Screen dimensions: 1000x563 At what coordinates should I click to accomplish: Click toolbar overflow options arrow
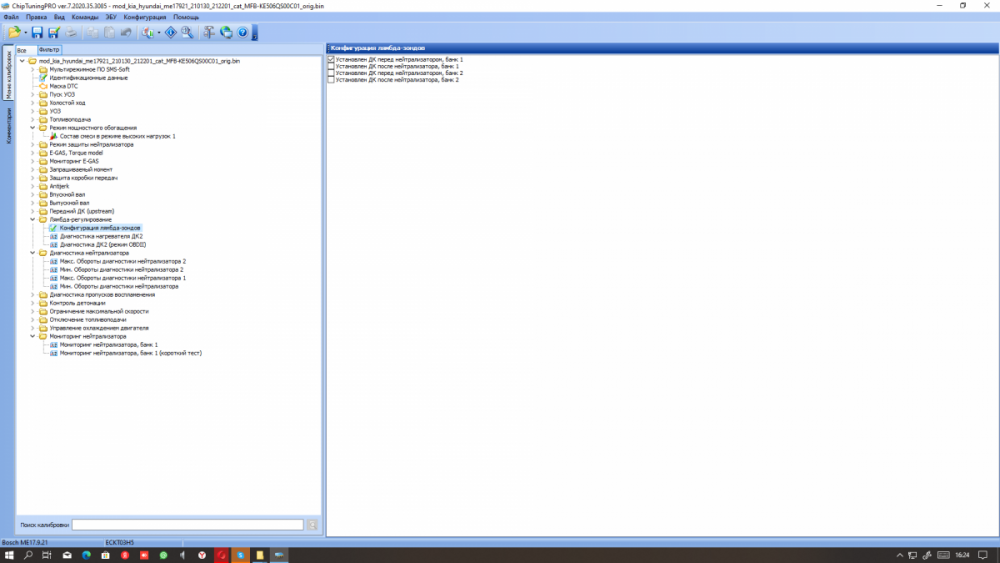pos(254,33)
